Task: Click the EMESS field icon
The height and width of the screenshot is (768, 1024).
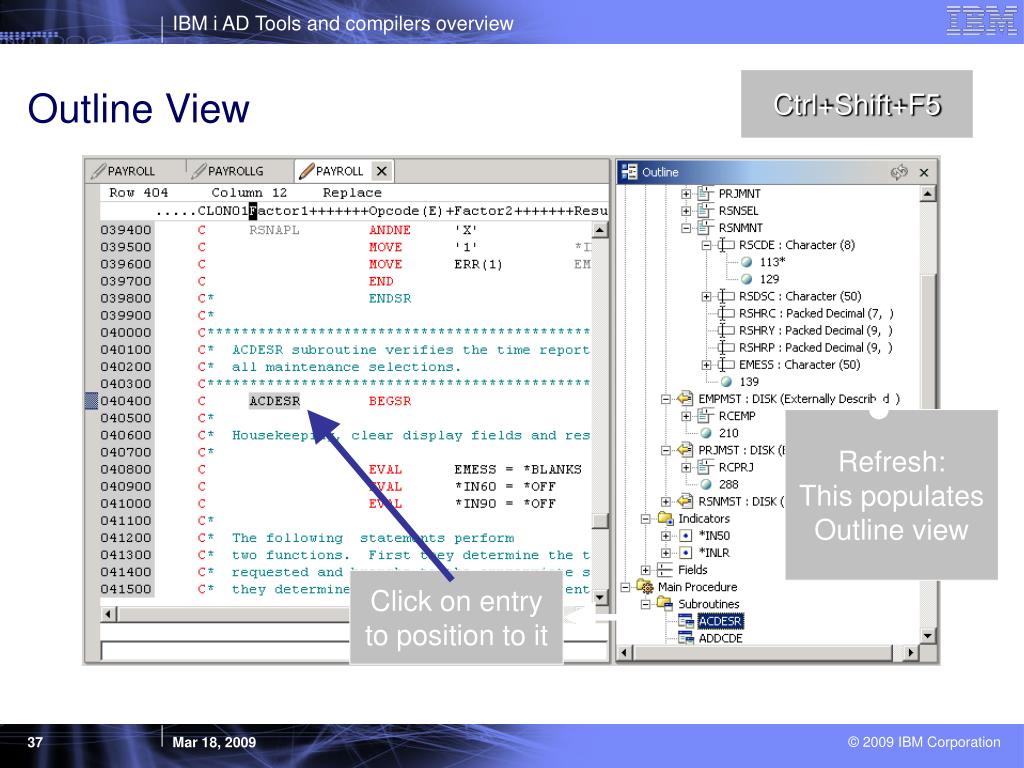Action: (x=726, y=364)
